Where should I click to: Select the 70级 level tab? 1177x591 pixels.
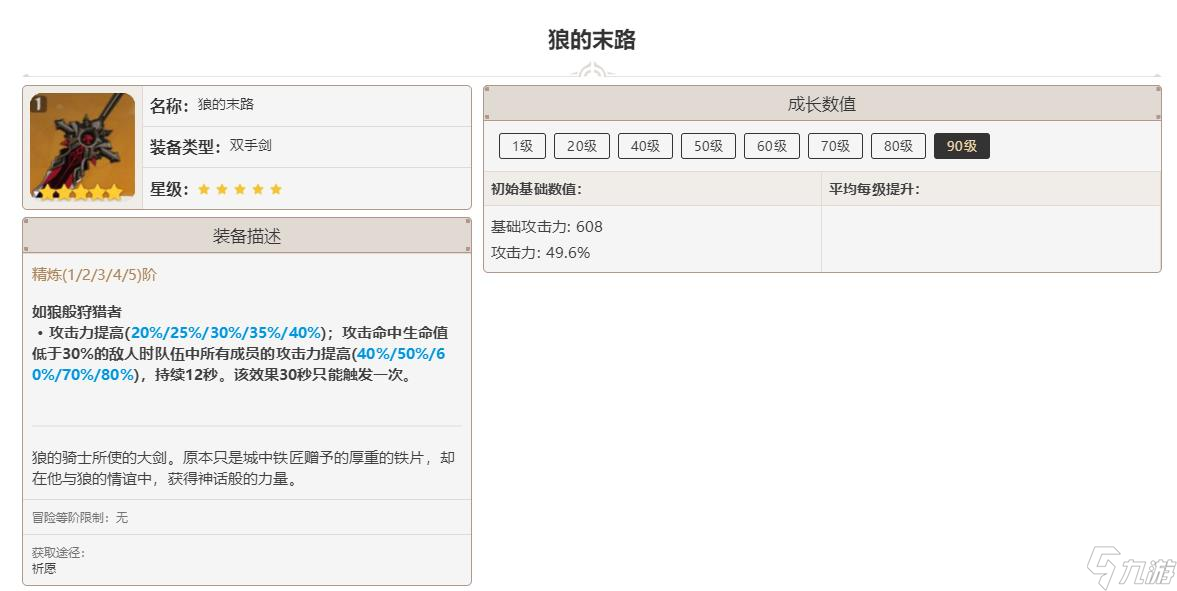click(x=835, y=146)
